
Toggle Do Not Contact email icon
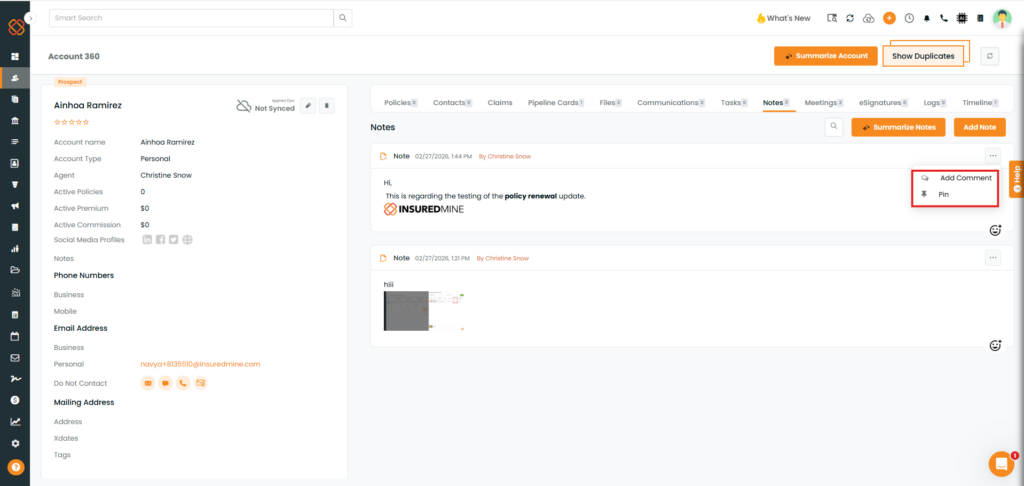point(148,383)
